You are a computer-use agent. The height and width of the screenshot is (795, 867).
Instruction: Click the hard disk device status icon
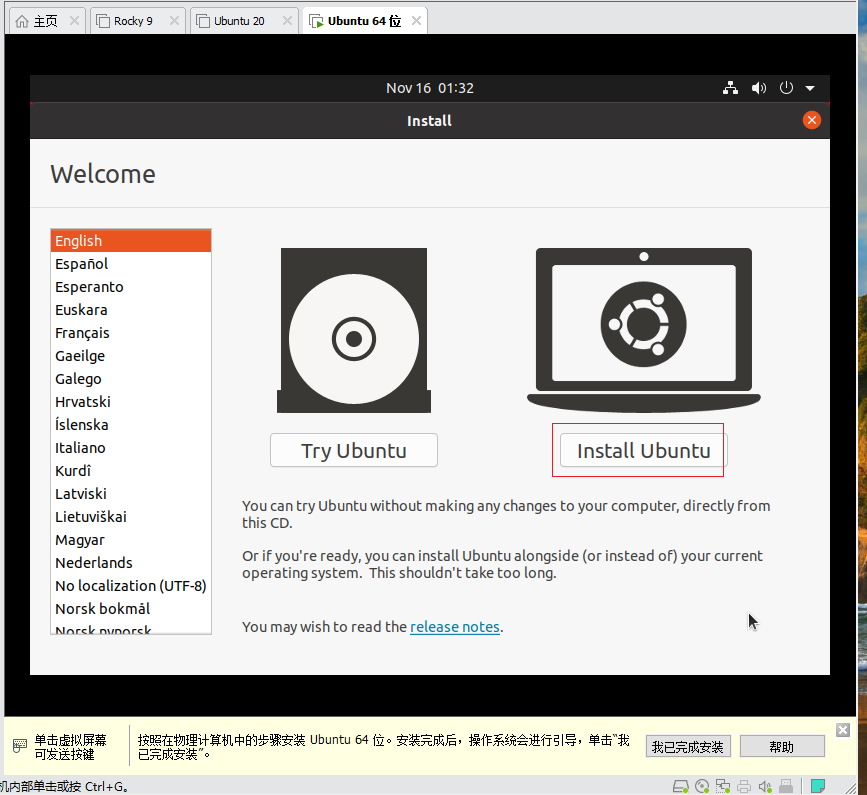(681, 786)
